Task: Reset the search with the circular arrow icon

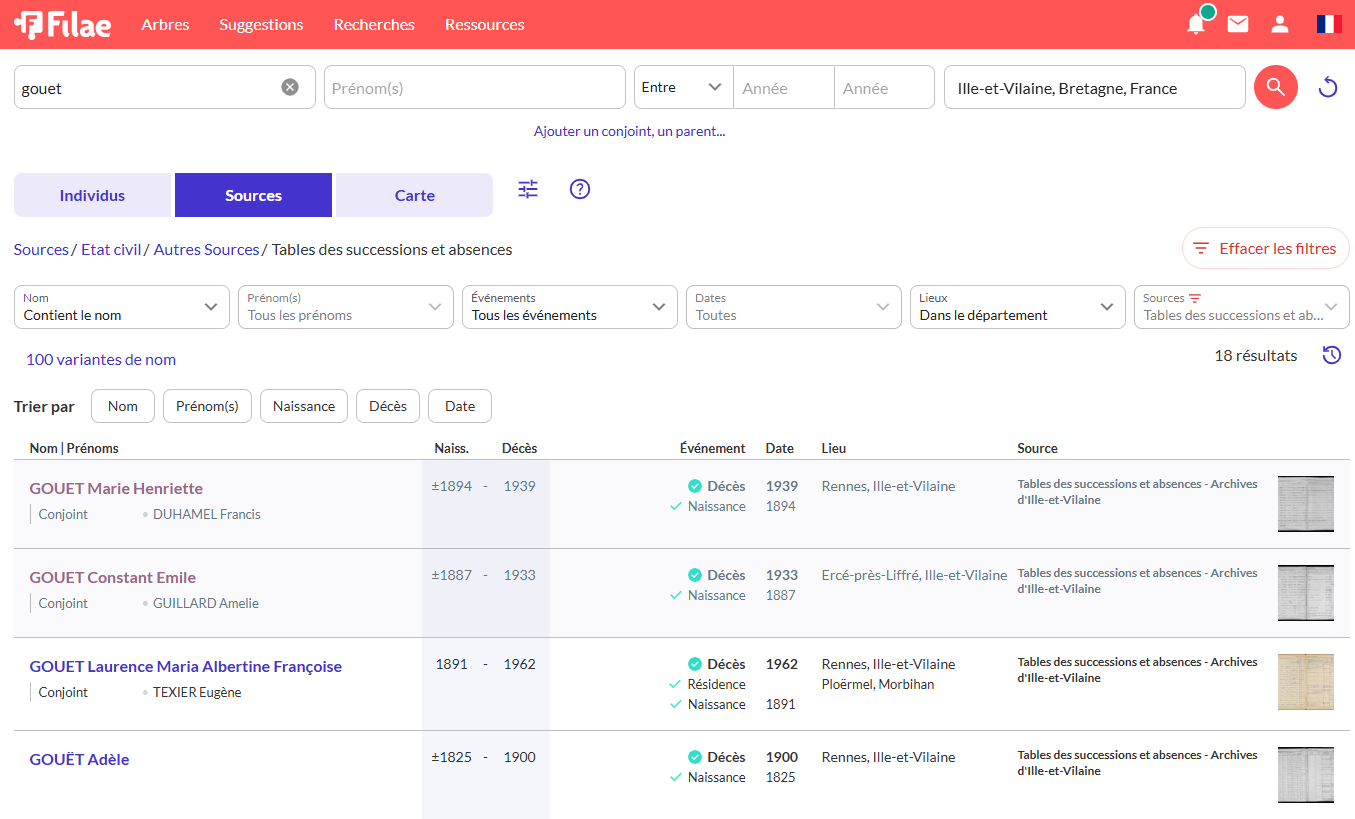Action: (x=1328, y=87)
